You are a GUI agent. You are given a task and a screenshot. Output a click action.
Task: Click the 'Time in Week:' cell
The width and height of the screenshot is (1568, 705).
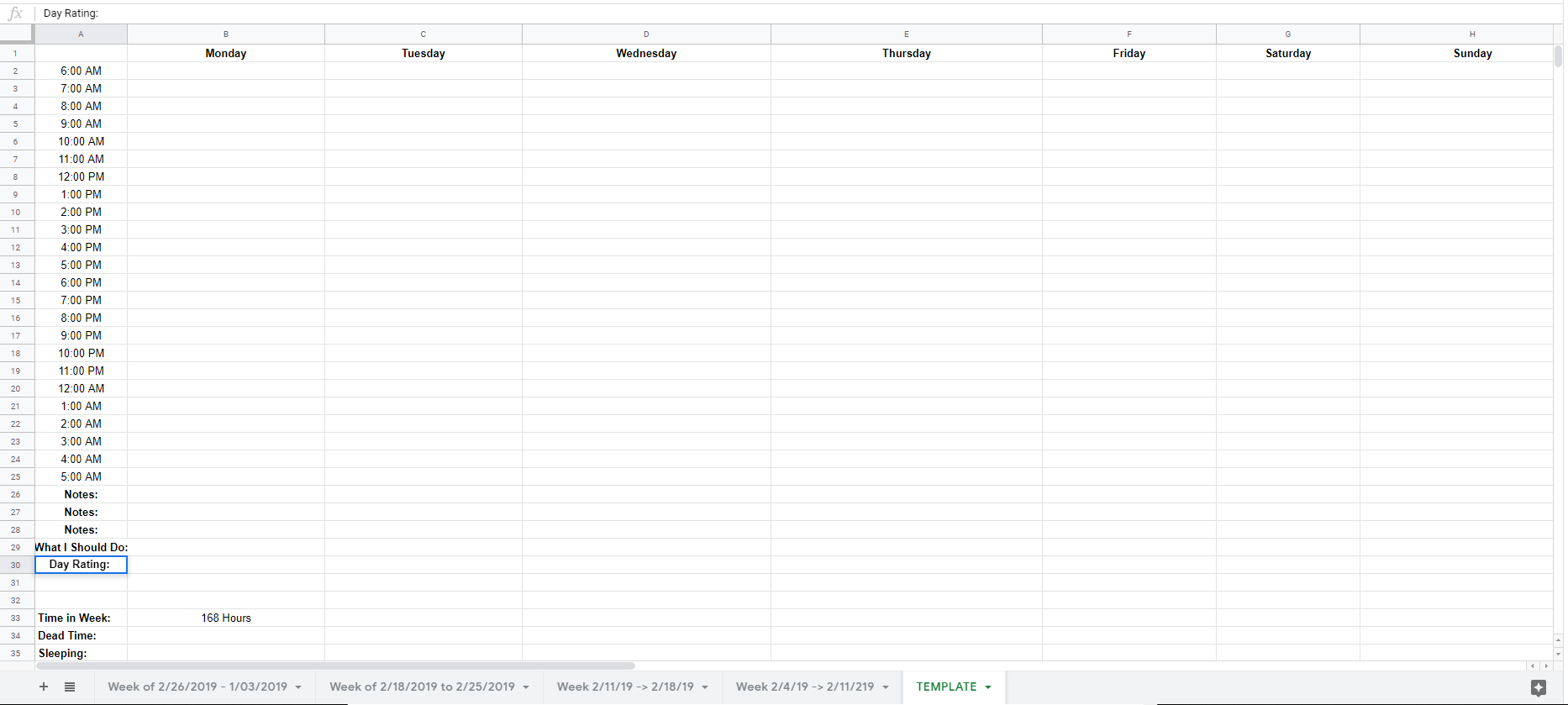[81, 618]
